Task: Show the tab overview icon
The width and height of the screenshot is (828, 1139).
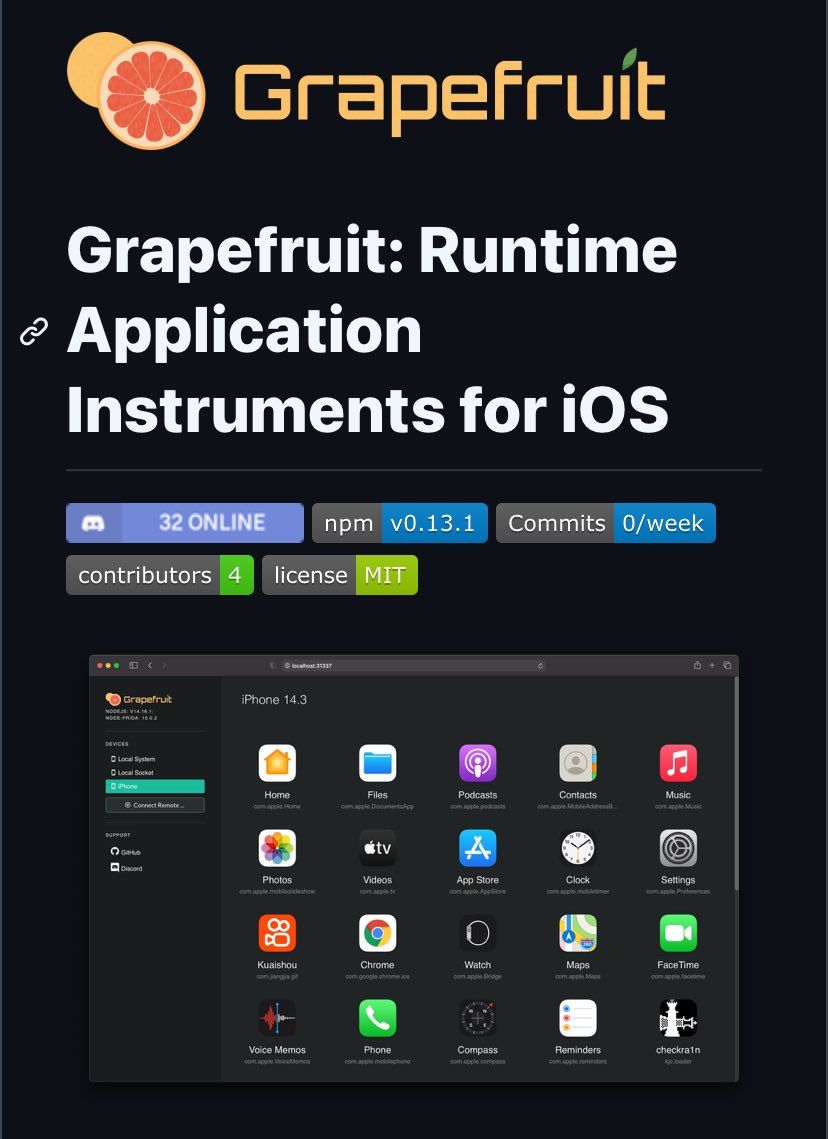Action: 727,665
